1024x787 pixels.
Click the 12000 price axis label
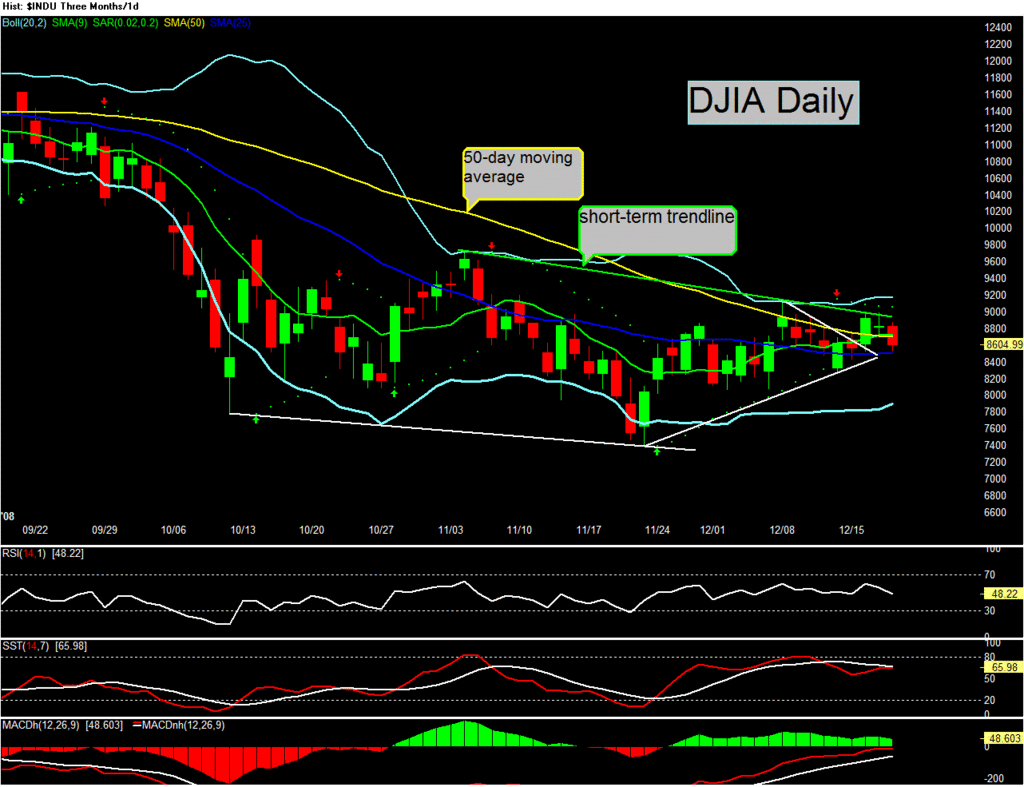pyautogui.click(x=998, y=61)
